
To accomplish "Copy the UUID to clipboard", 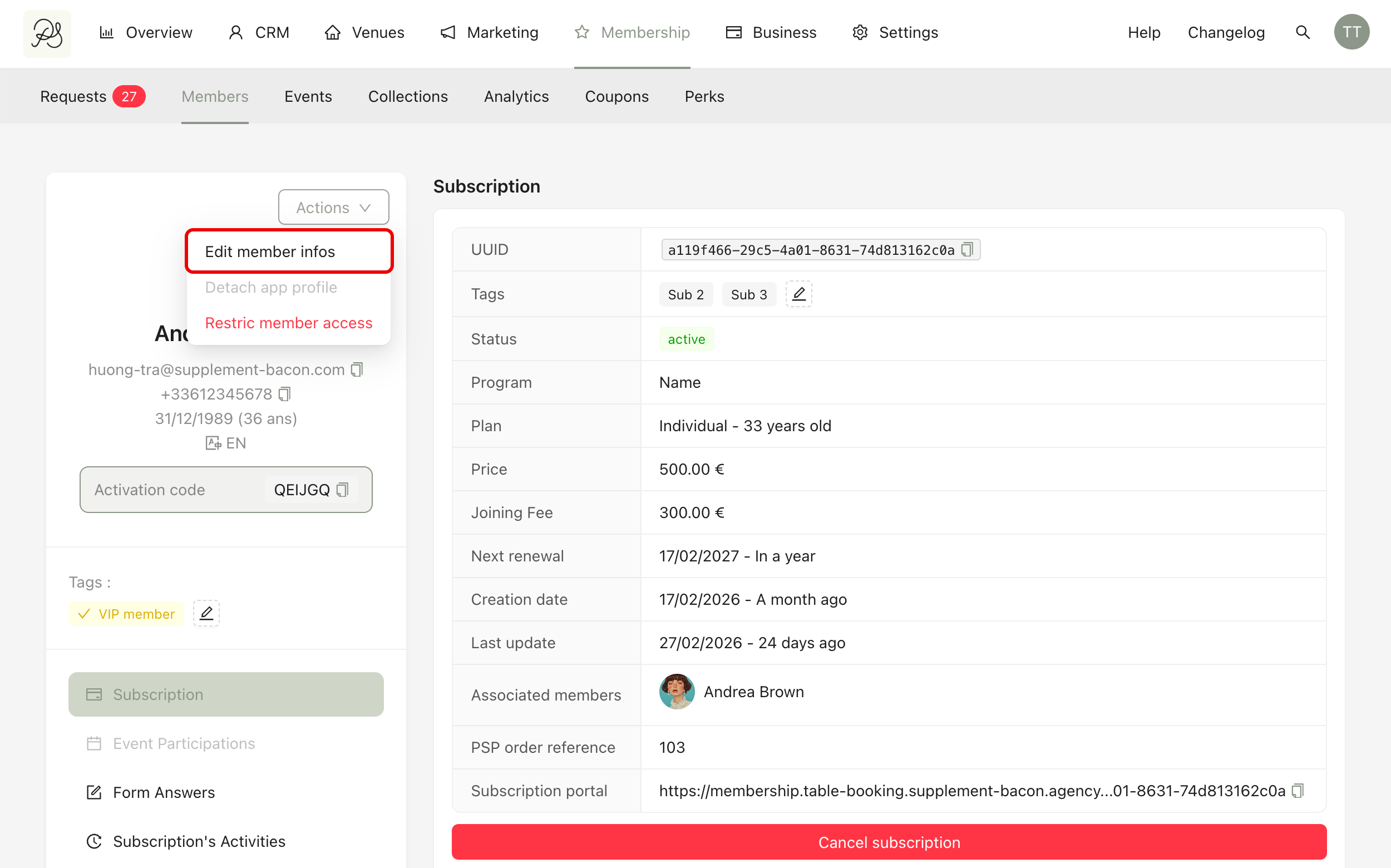I will tap(967, 250).
